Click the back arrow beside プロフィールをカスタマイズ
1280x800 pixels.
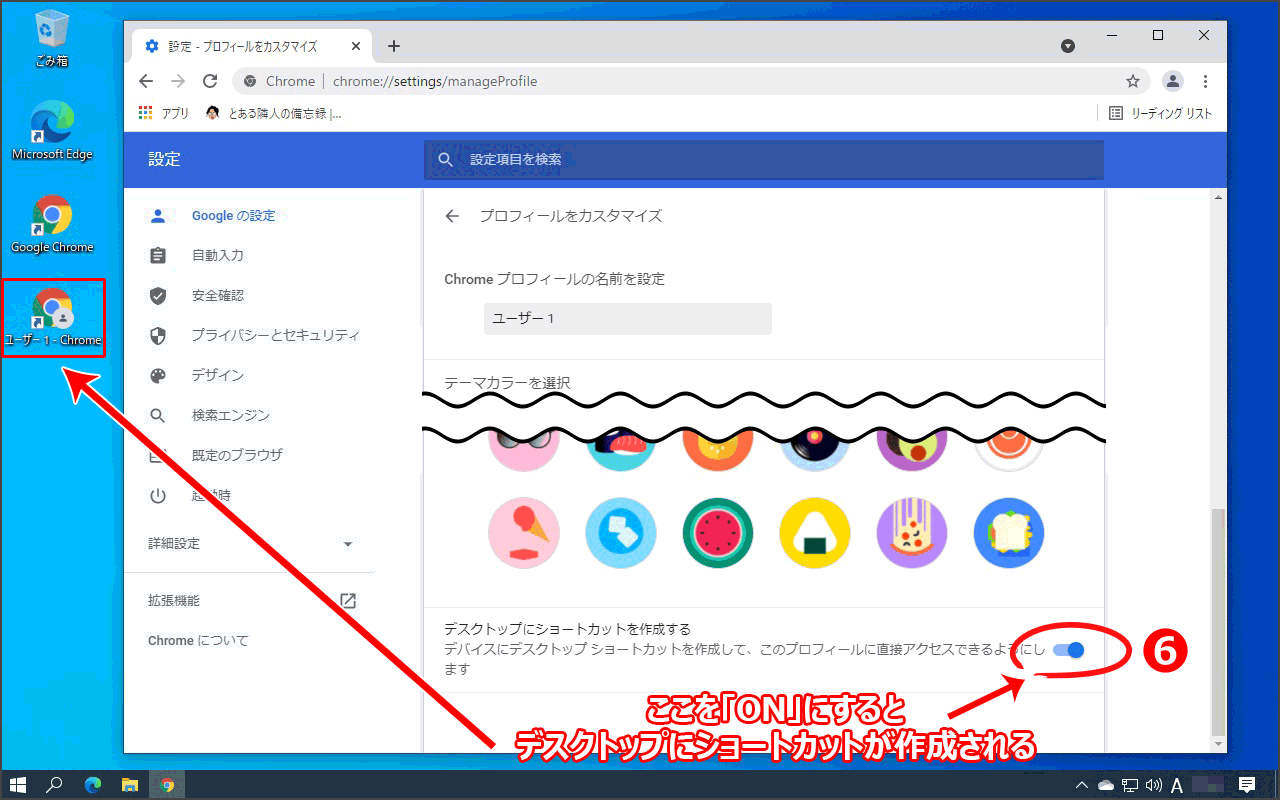pos(452,215)
